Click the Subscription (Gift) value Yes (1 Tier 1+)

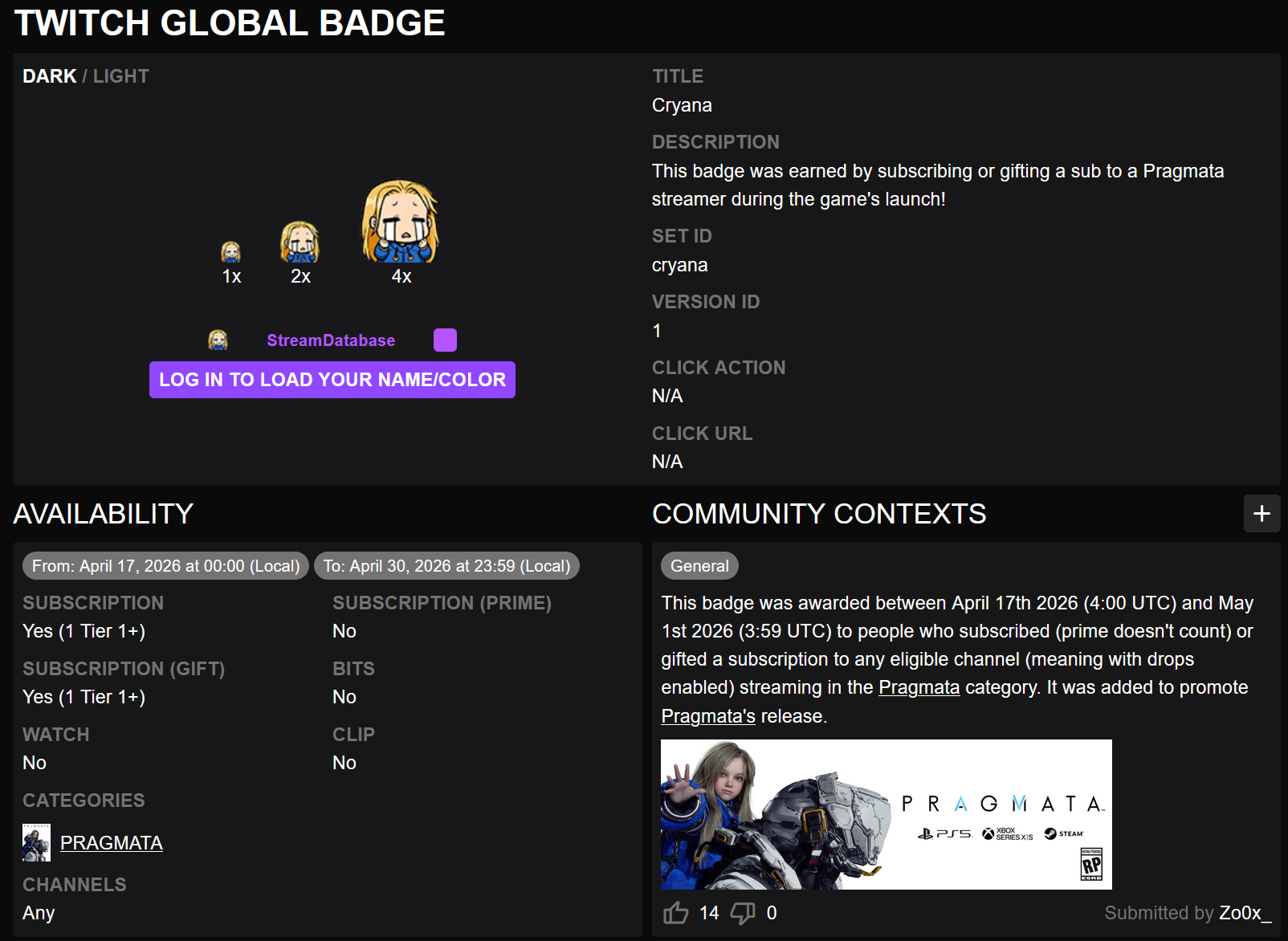[x=84, y=697]
